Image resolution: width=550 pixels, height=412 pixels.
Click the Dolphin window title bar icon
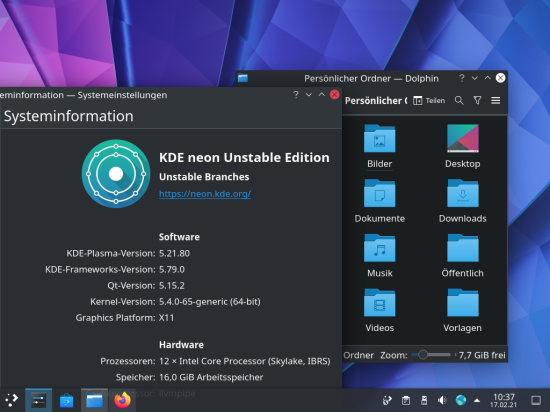tap(243, 78)
